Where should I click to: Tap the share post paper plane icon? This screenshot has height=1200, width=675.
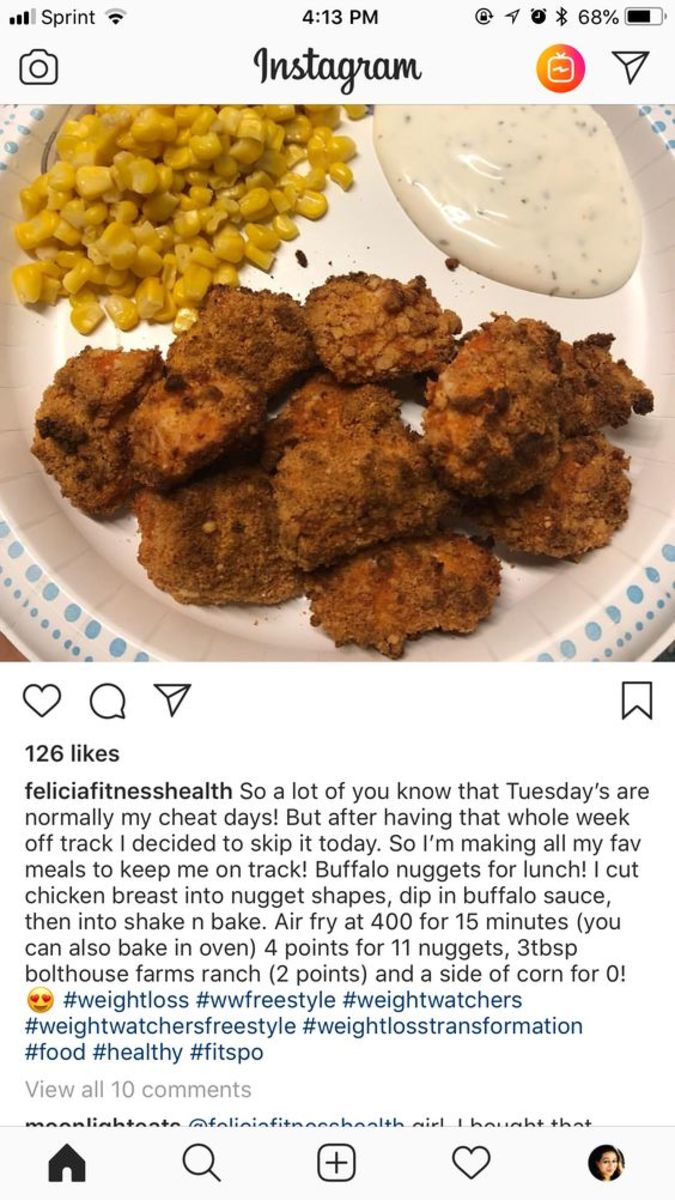pyautogui.click(x=174, y=700)
